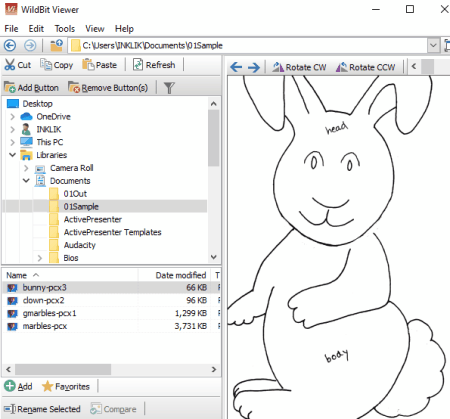Expand the Bios folder node
This screenshot has height=419, width=450.
(40, 258)
